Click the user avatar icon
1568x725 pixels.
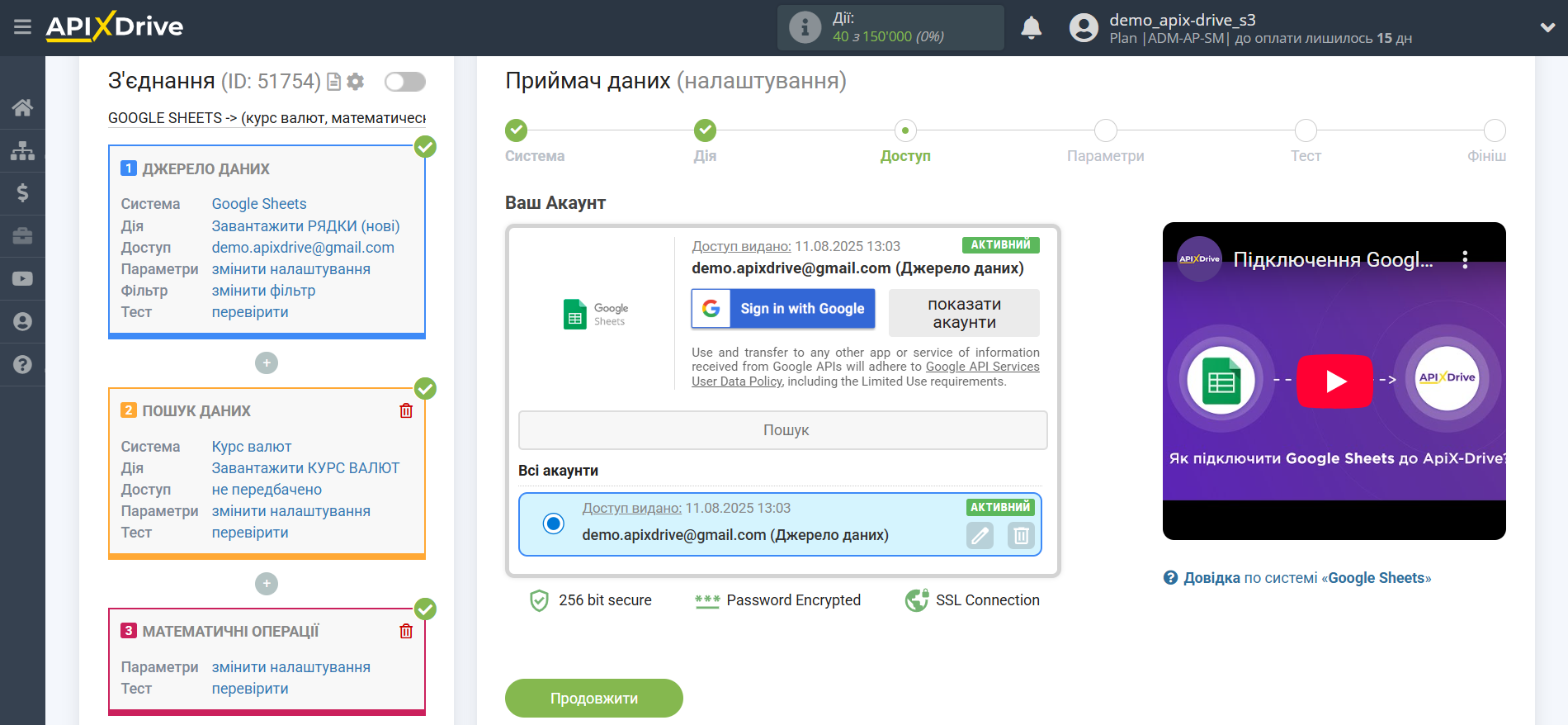click(x=1084, y=28)
